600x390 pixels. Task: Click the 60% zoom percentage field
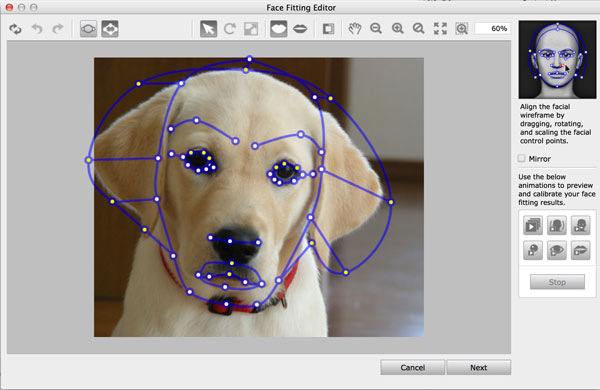492,29
